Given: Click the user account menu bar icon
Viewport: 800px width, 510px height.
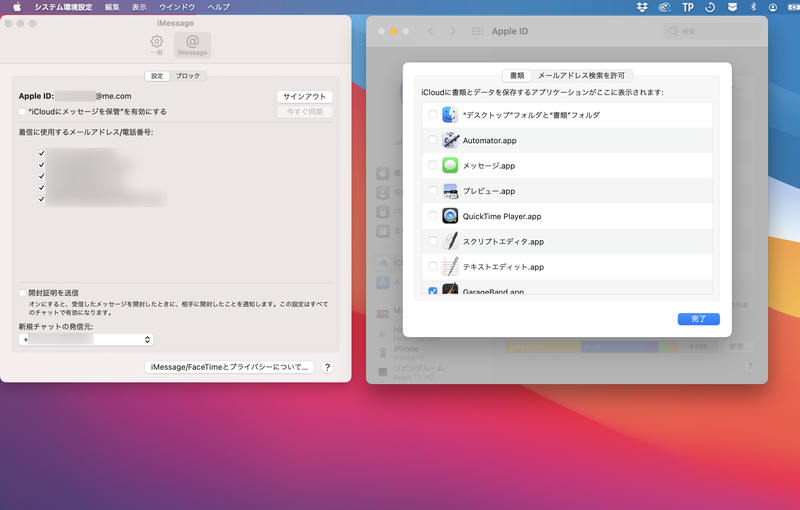Looking at the screenshot, I should click(773, 7).
